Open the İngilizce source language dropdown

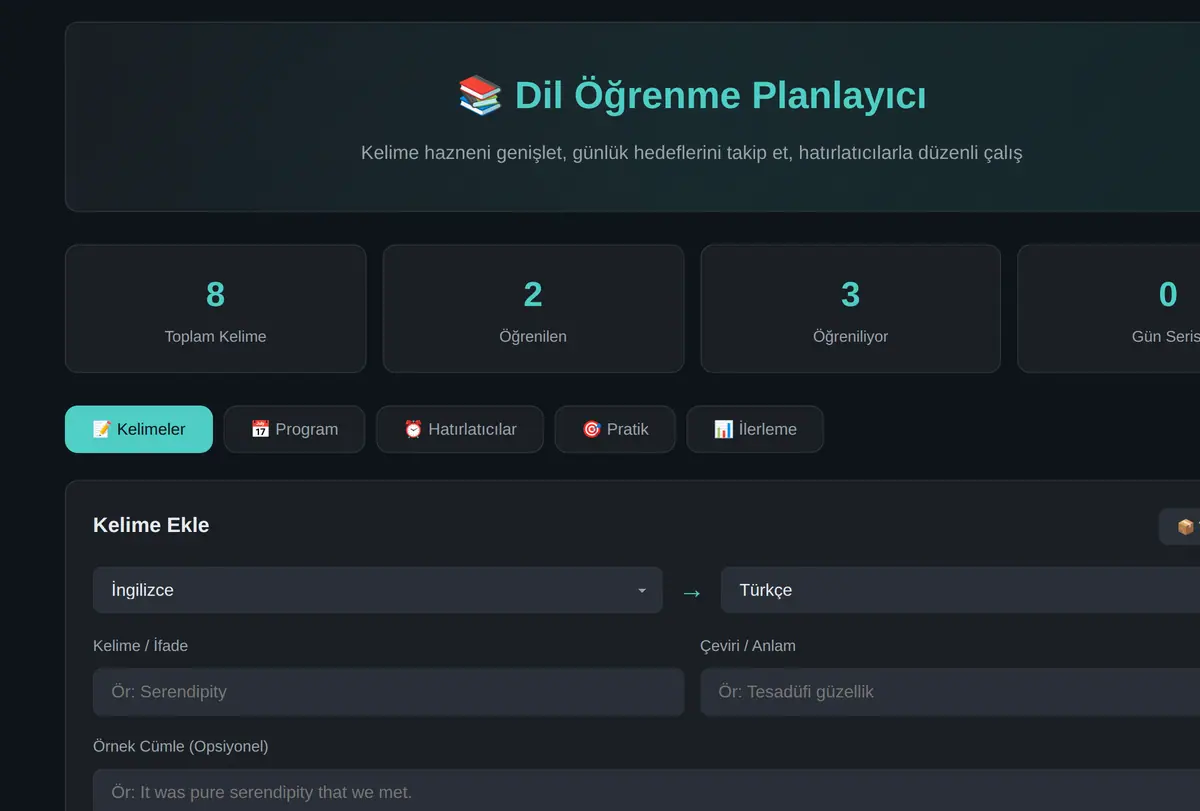pos(378,590)
